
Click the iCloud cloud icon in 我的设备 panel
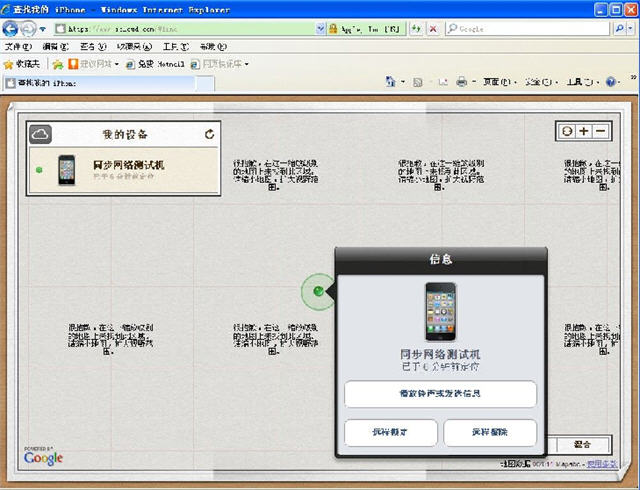click(x=40, y=134)
